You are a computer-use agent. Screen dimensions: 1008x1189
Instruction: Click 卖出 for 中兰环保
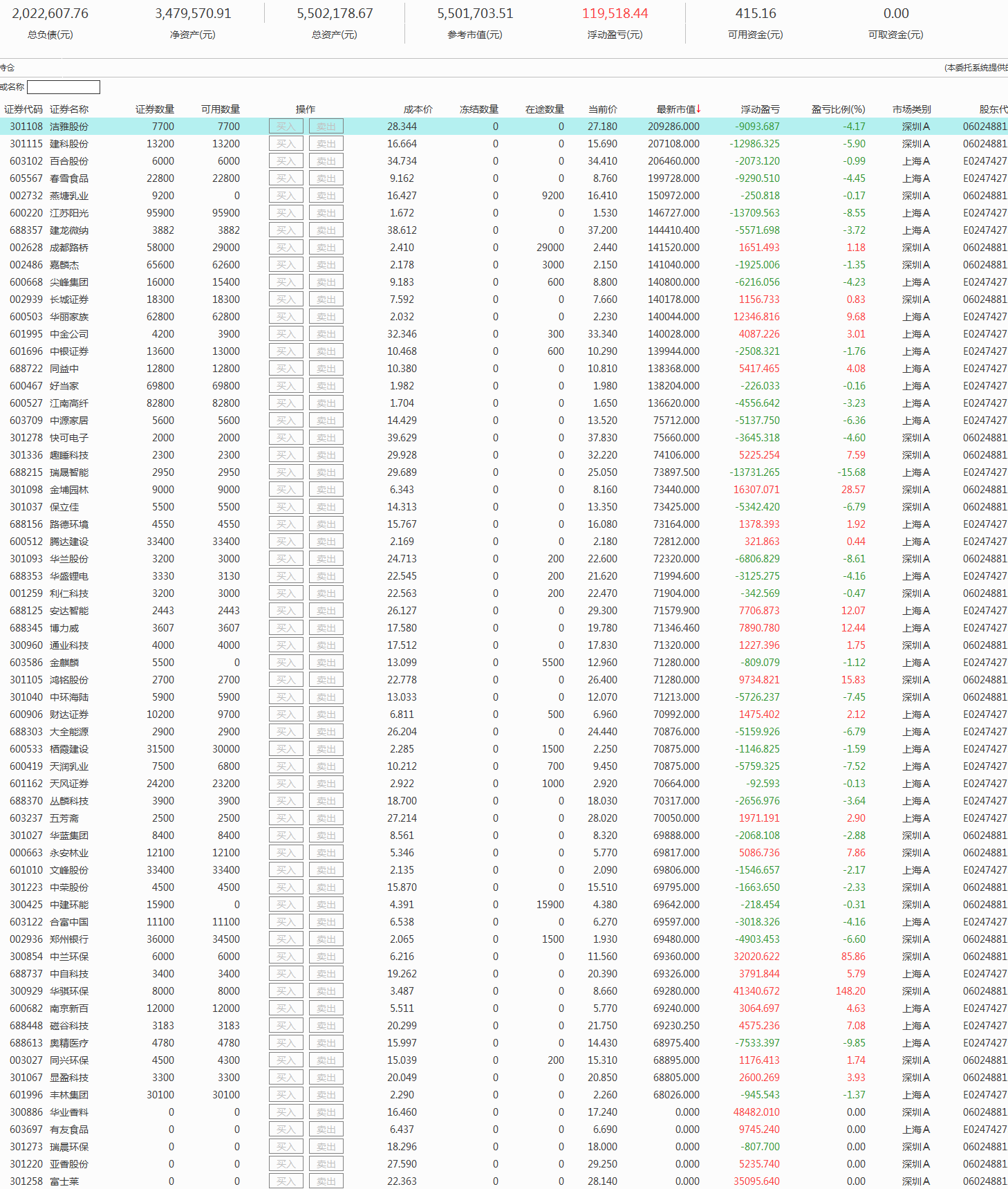[326, 957]
